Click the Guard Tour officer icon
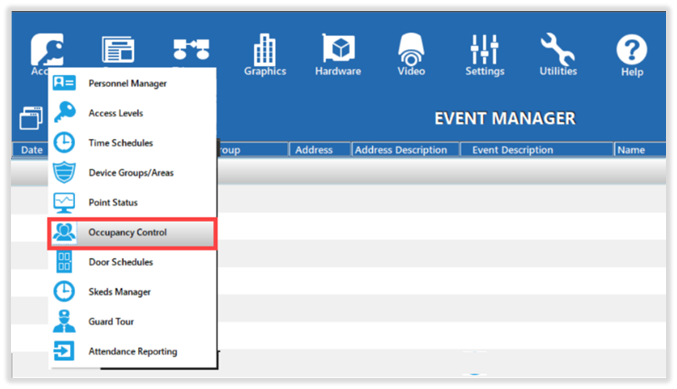677x389 pixels. (64, 321)
